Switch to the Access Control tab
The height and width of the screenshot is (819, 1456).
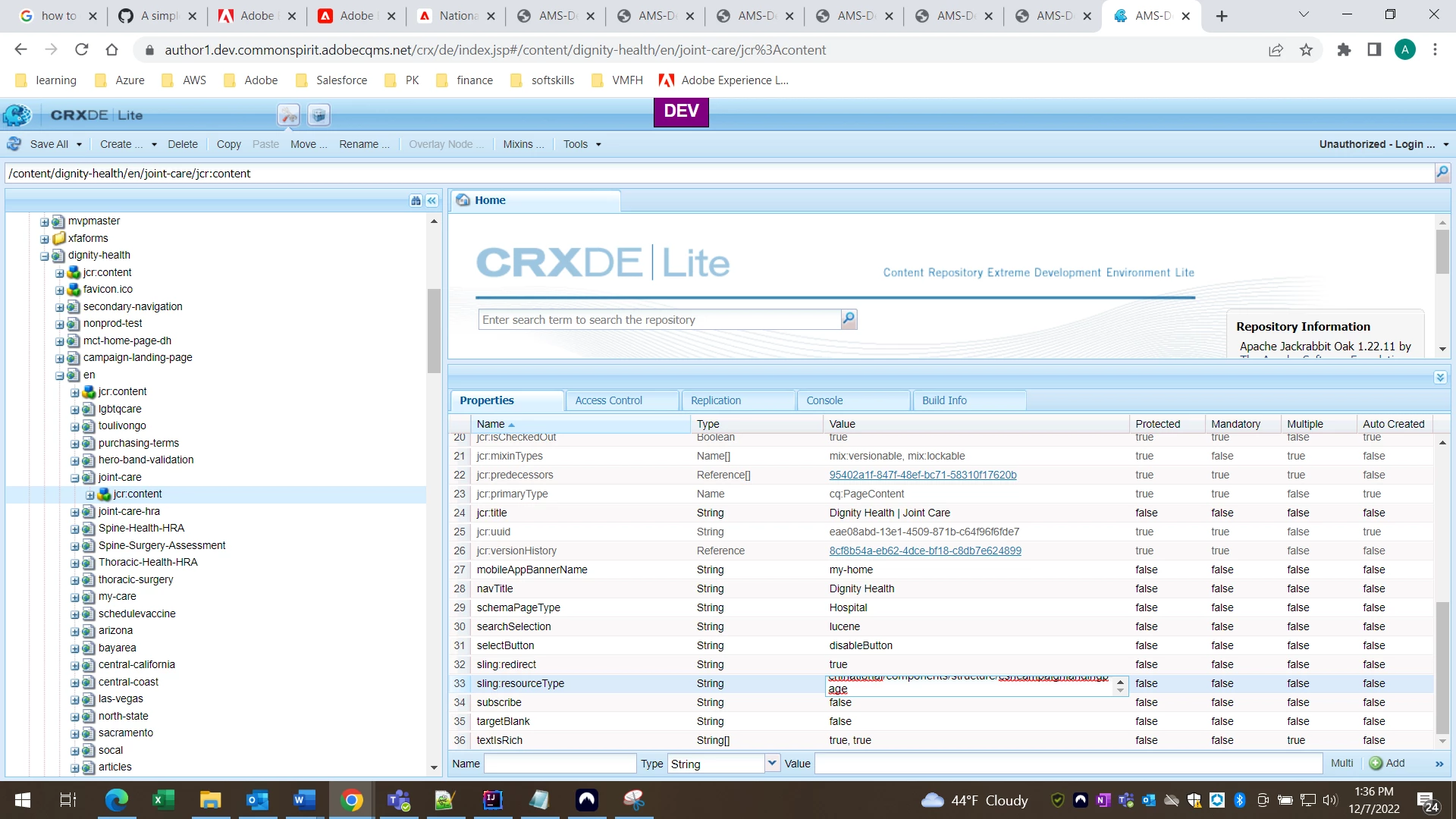[x=608, y=400]
